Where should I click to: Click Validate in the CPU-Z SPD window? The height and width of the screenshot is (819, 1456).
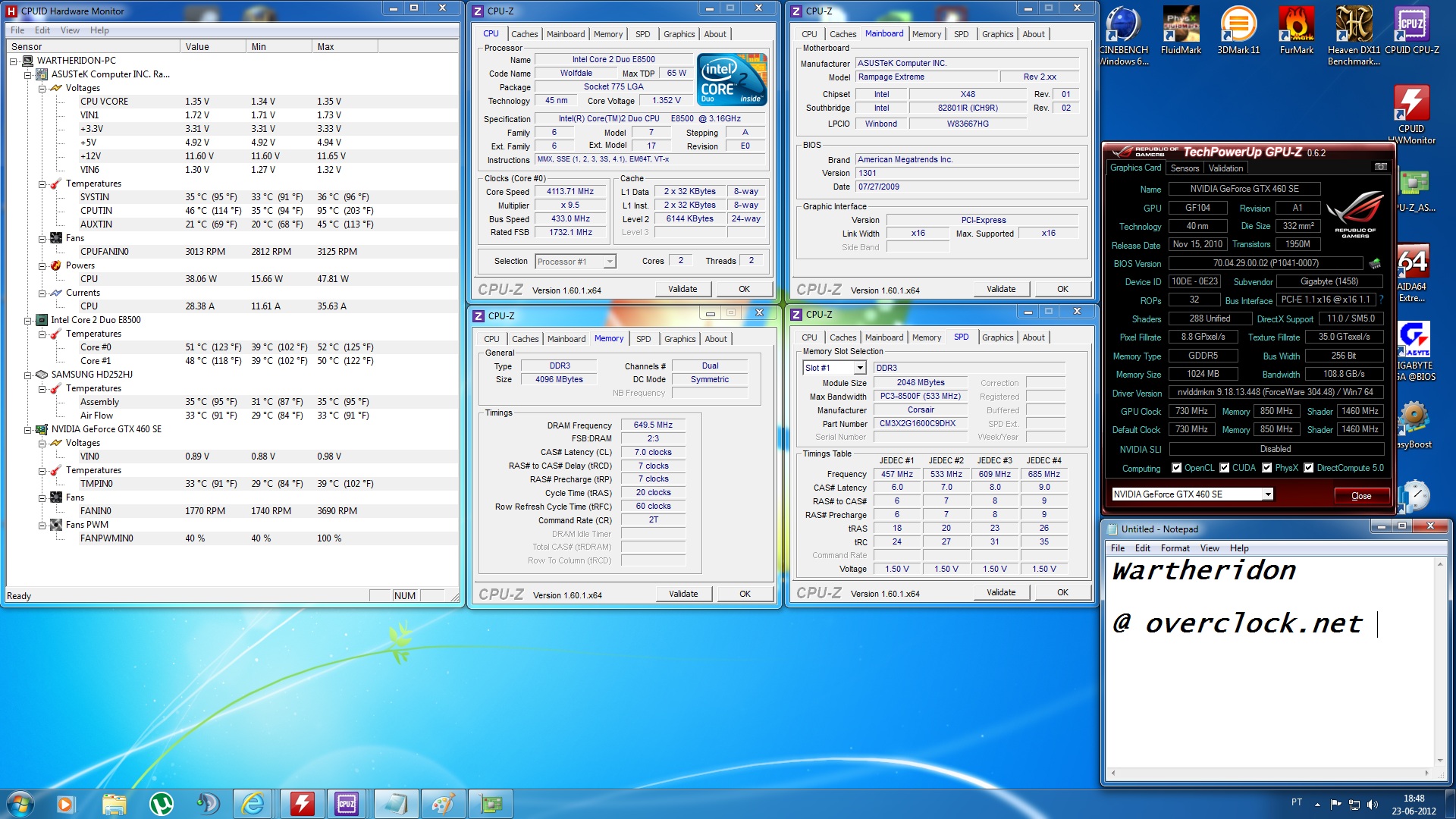click(1001, 592)
